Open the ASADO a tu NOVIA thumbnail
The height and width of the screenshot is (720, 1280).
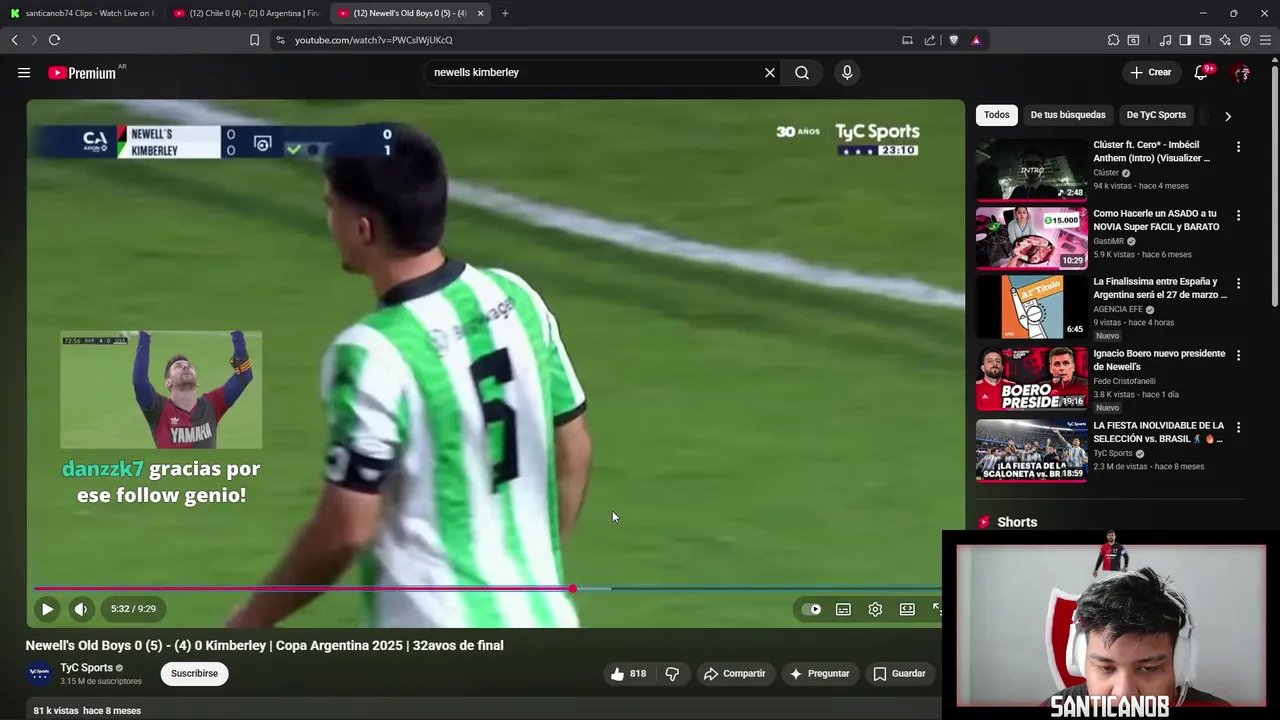coord(1031,238)
